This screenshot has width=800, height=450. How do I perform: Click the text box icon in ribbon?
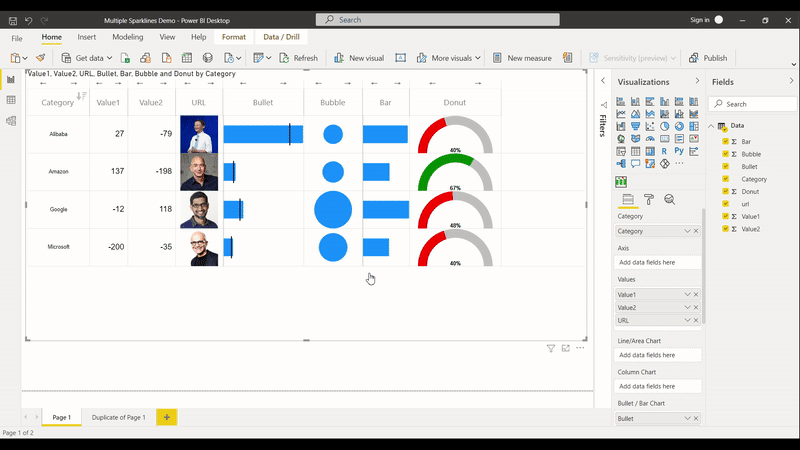[x=401, y=58]
